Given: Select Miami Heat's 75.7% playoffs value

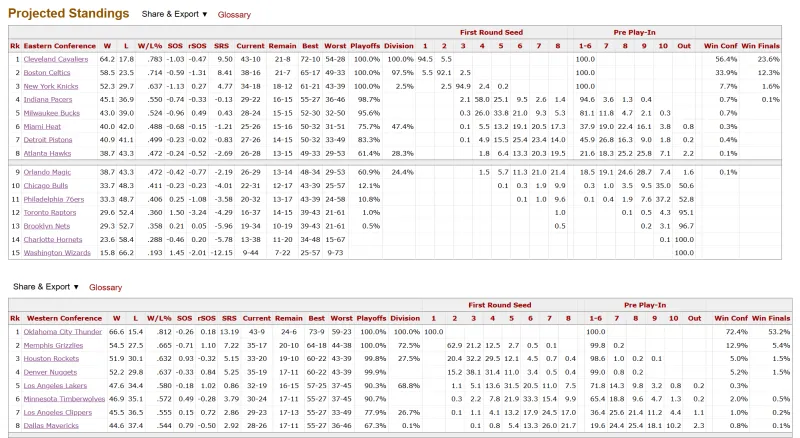Looking at the screenshot, I should (368, 127).
